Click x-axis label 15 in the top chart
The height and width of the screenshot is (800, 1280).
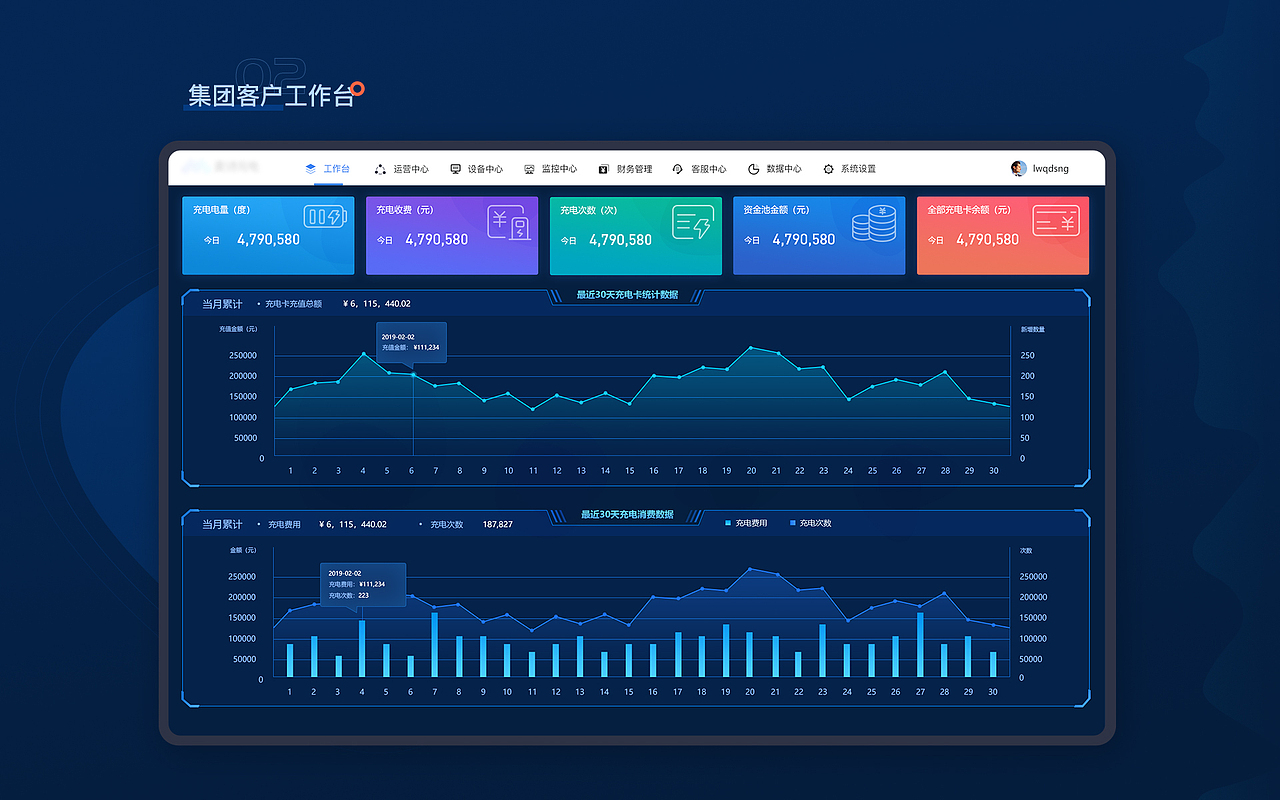point(629,470)
